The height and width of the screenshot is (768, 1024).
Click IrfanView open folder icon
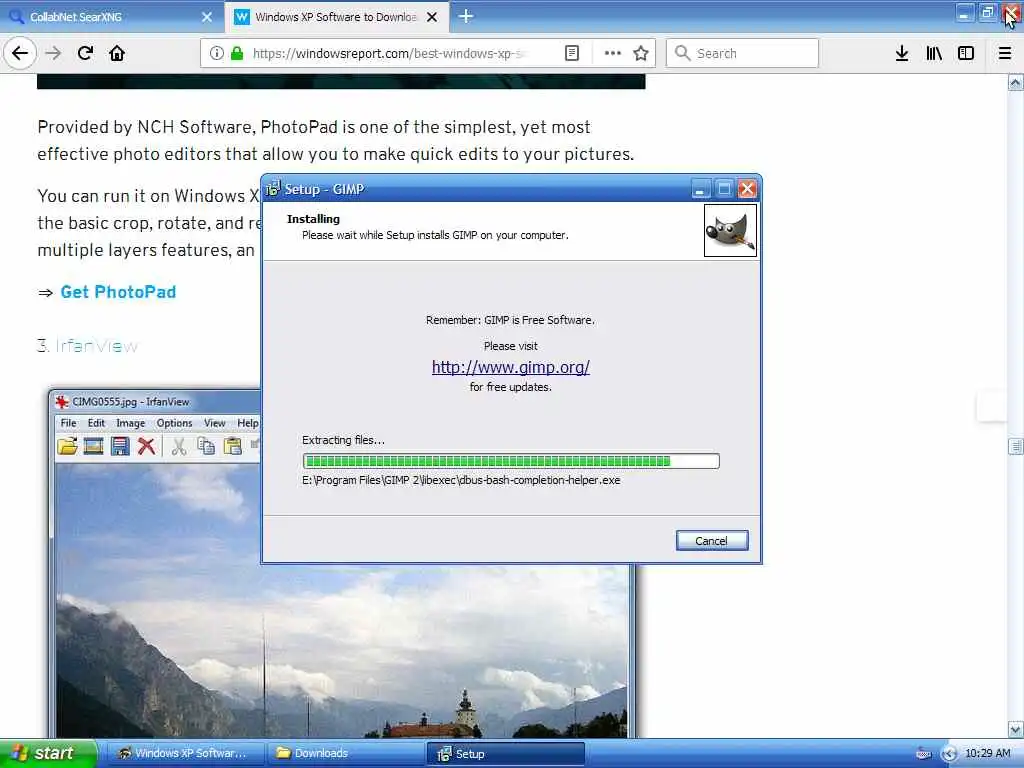pos(67,446)
